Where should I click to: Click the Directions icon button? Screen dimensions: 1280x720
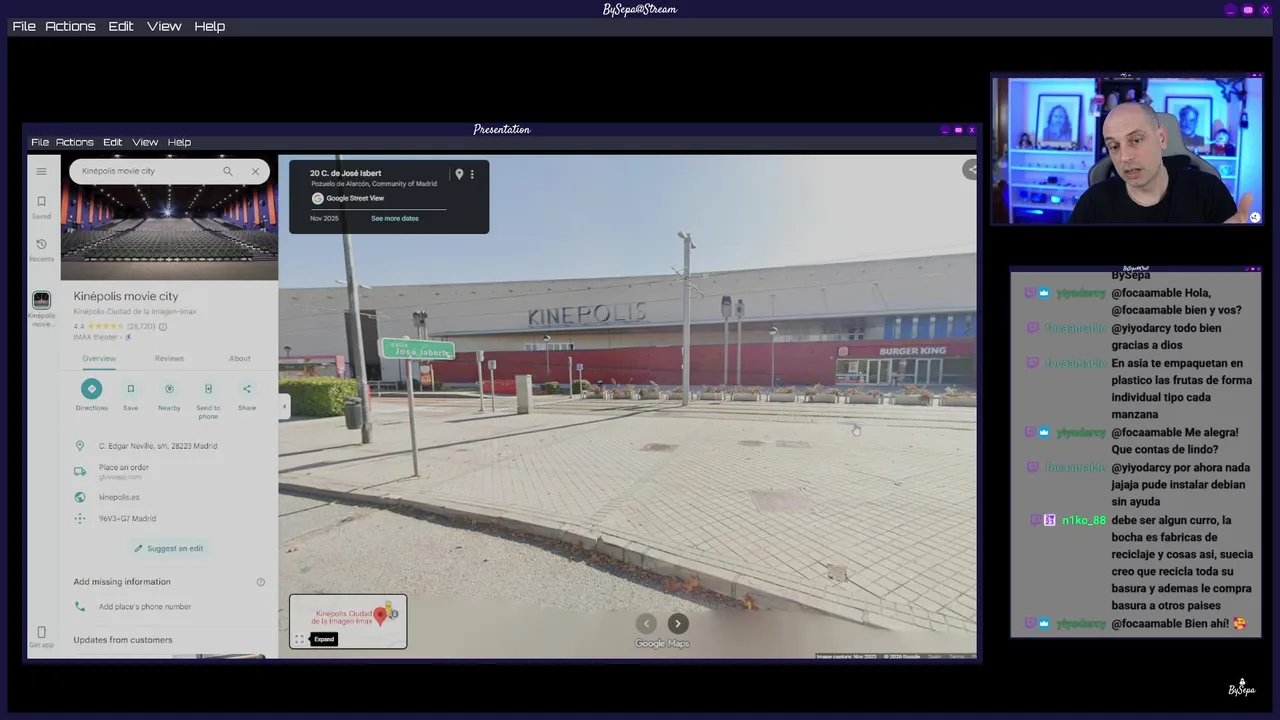(91, 389)
